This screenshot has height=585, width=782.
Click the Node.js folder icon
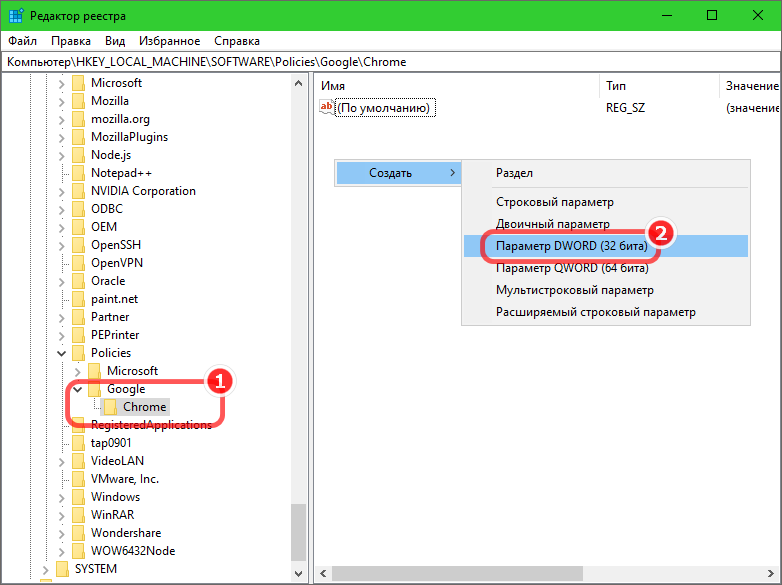click(78, 155)
